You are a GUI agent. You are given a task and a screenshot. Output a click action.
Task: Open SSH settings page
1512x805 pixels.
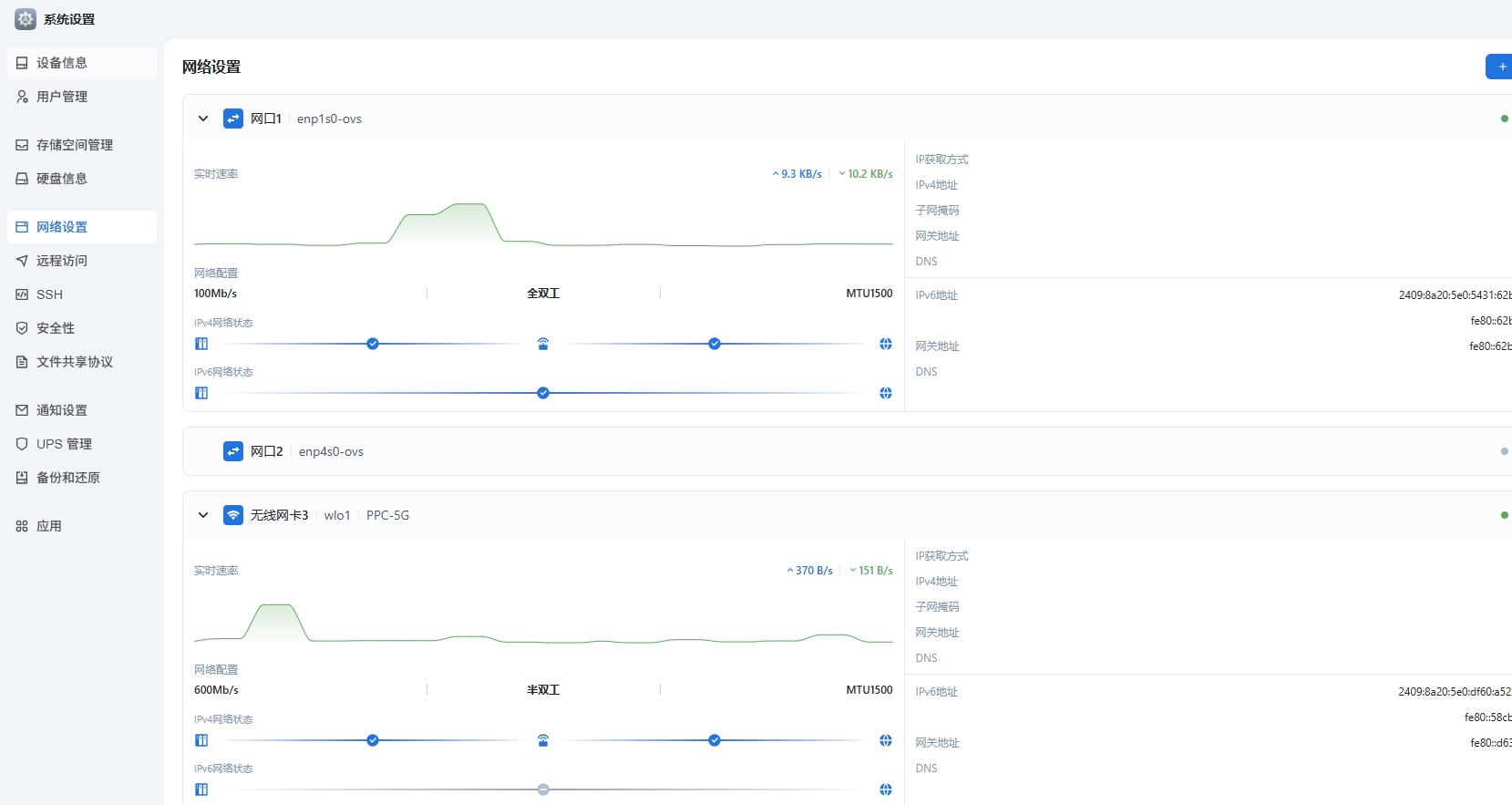[82, 294]
